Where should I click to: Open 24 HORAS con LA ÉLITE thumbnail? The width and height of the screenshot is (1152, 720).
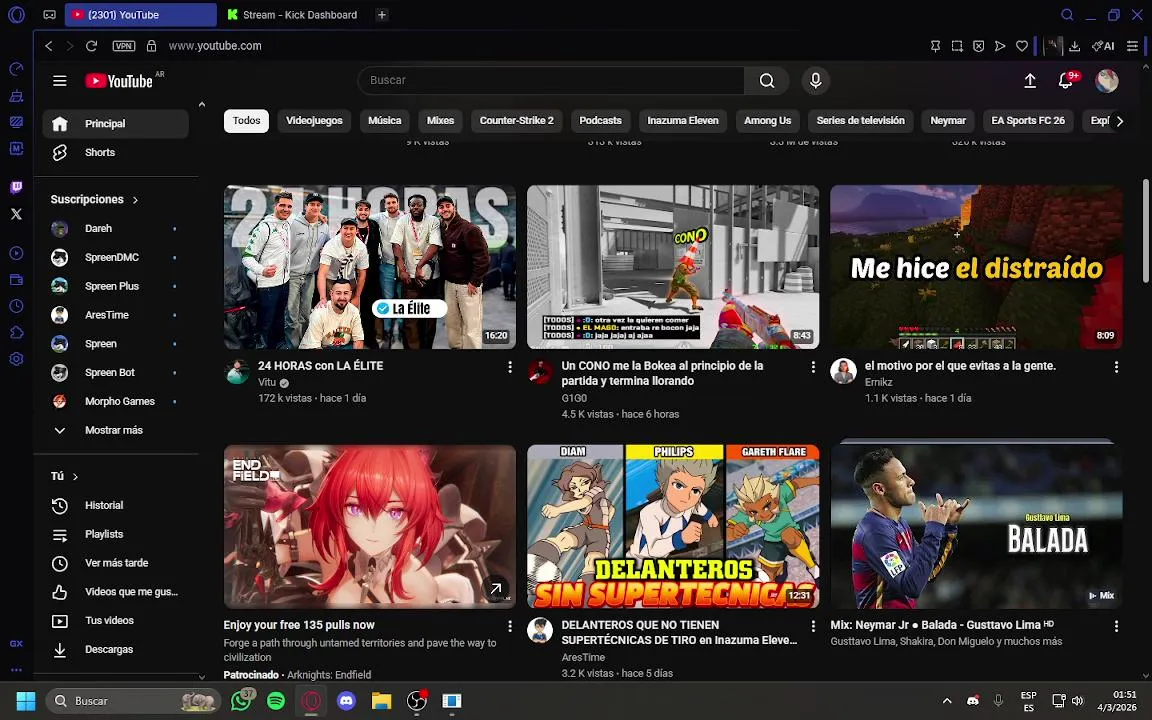[x=370, y=267]
